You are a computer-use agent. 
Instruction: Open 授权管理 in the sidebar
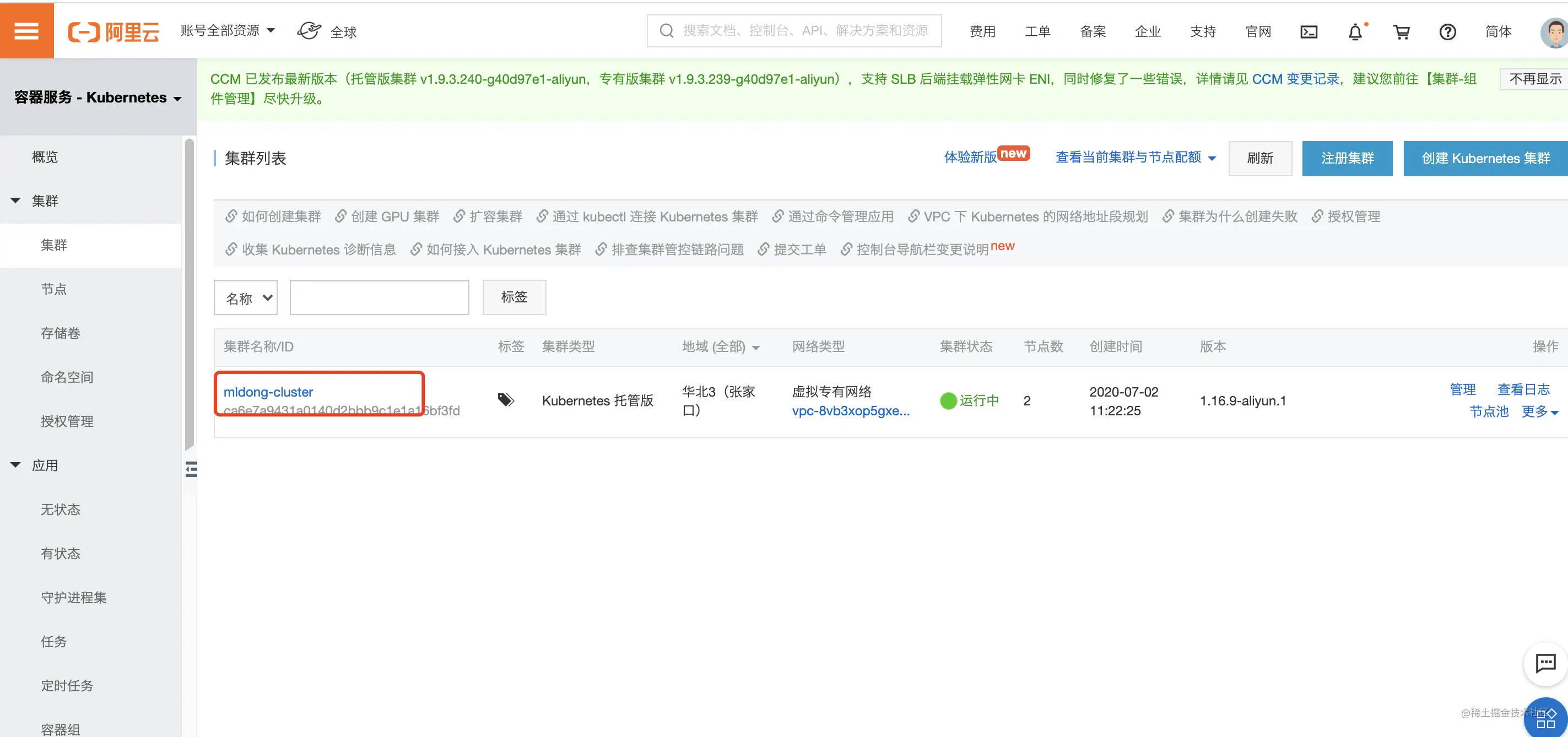click(67, 421)
